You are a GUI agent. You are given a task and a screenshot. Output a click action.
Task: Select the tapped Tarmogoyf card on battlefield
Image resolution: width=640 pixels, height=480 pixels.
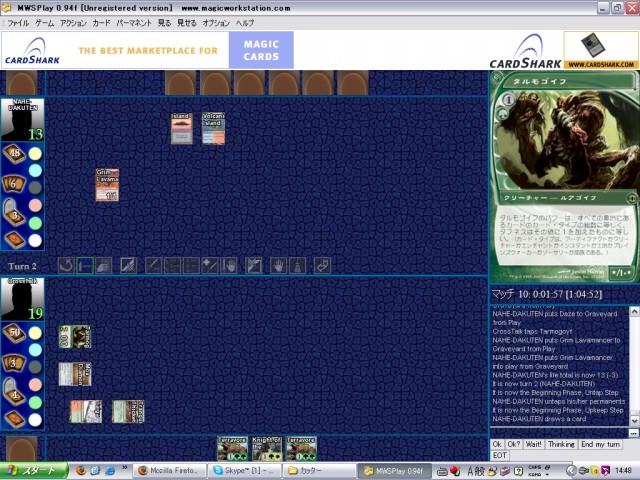[x=75, y=337]
